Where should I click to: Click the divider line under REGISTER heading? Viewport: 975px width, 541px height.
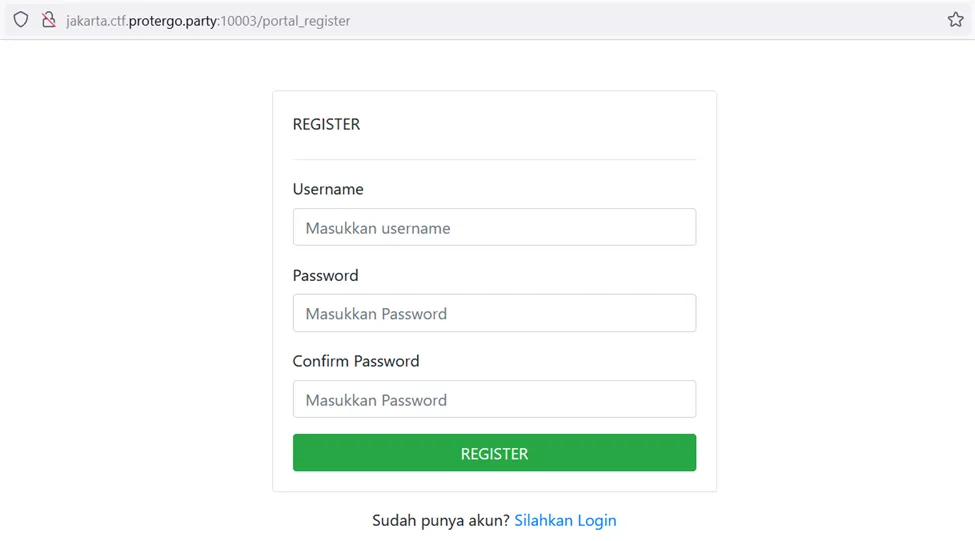494,159
